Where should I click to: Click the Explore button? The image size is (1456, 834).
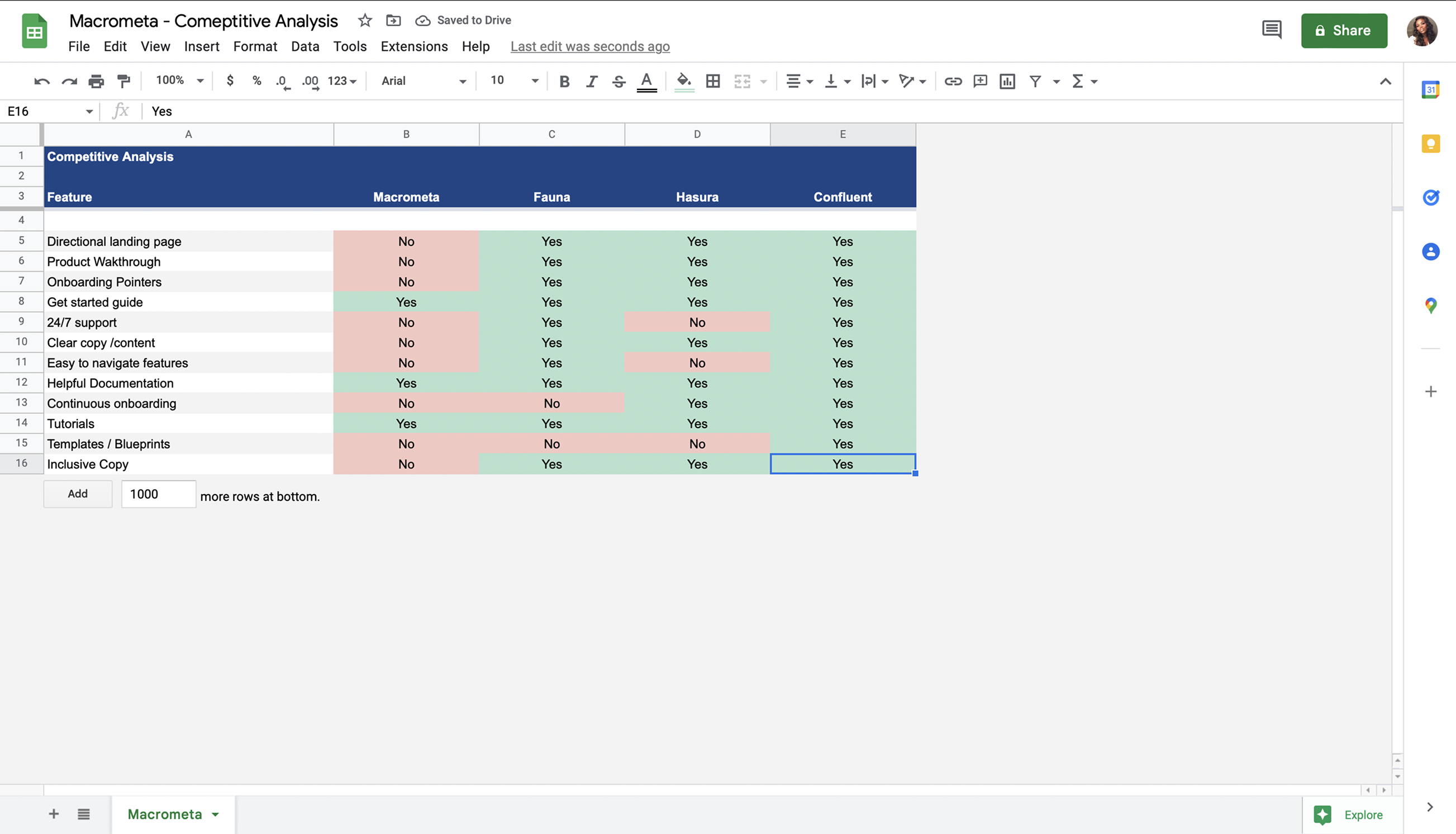pyautogui.click(x=1353, y=814)
